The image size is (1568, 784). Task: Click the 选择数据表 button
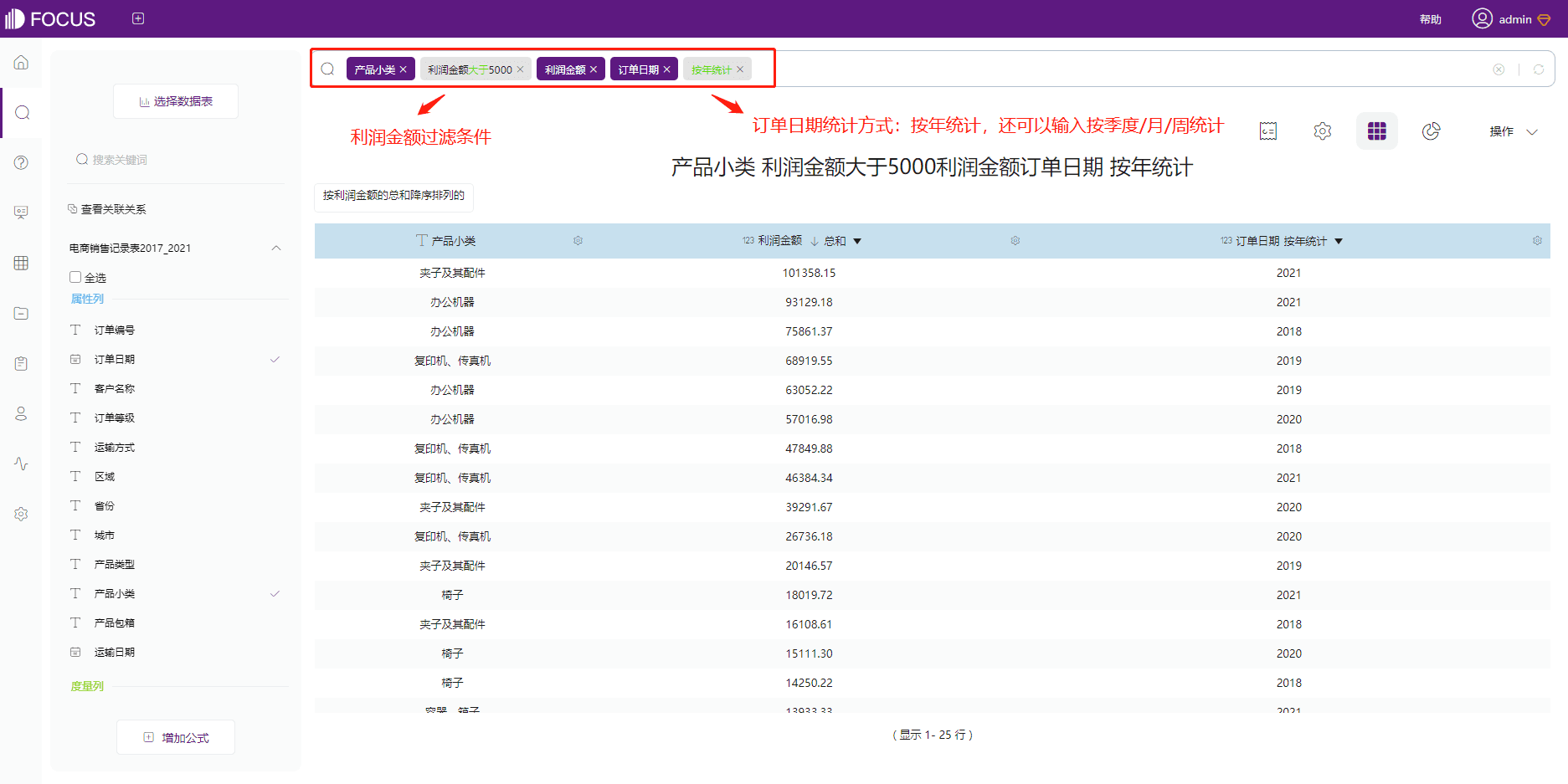coord(176,101)
